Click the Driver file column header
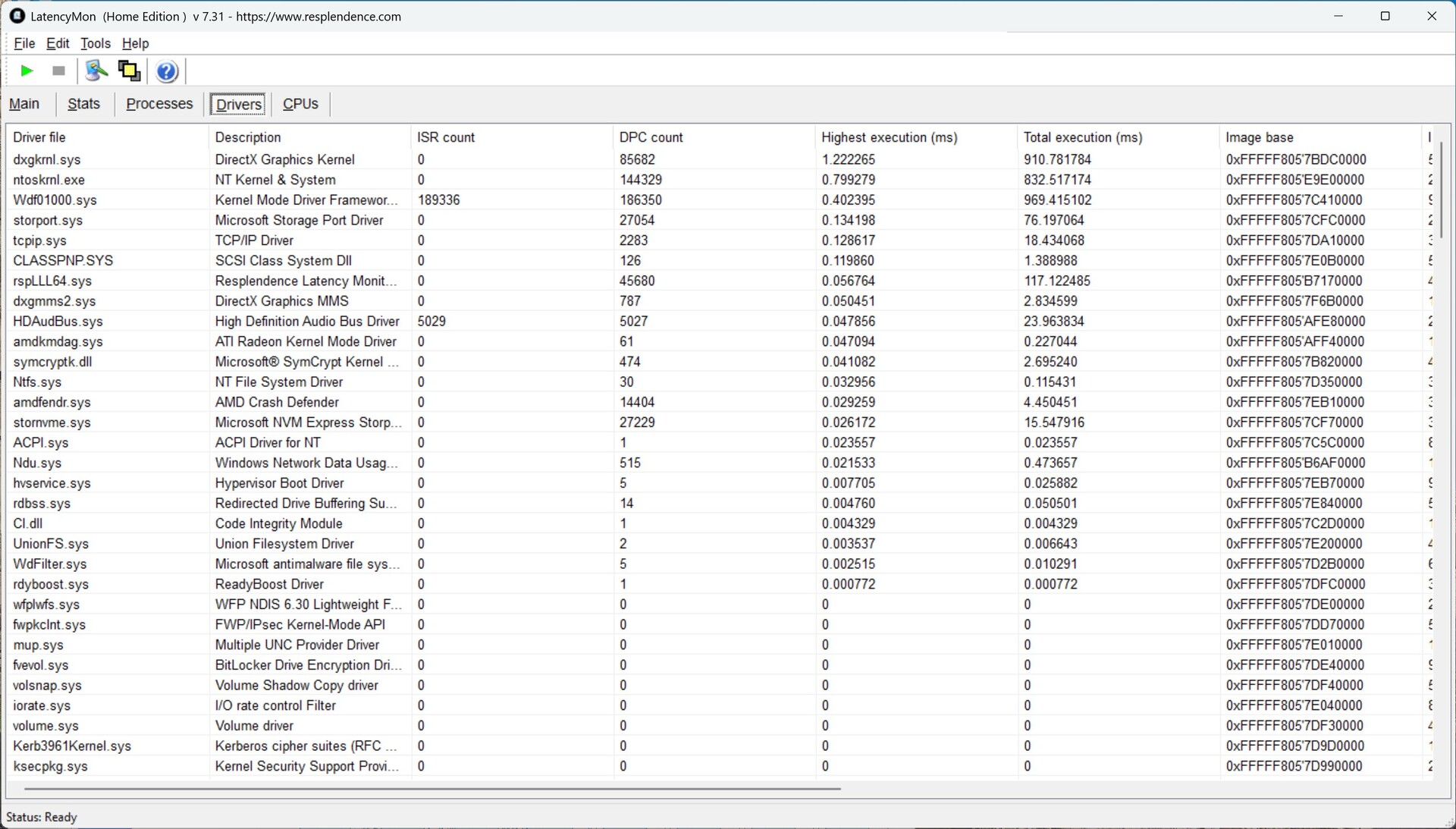Viewport: 1456px width, 829px height. tap(39, 137)
